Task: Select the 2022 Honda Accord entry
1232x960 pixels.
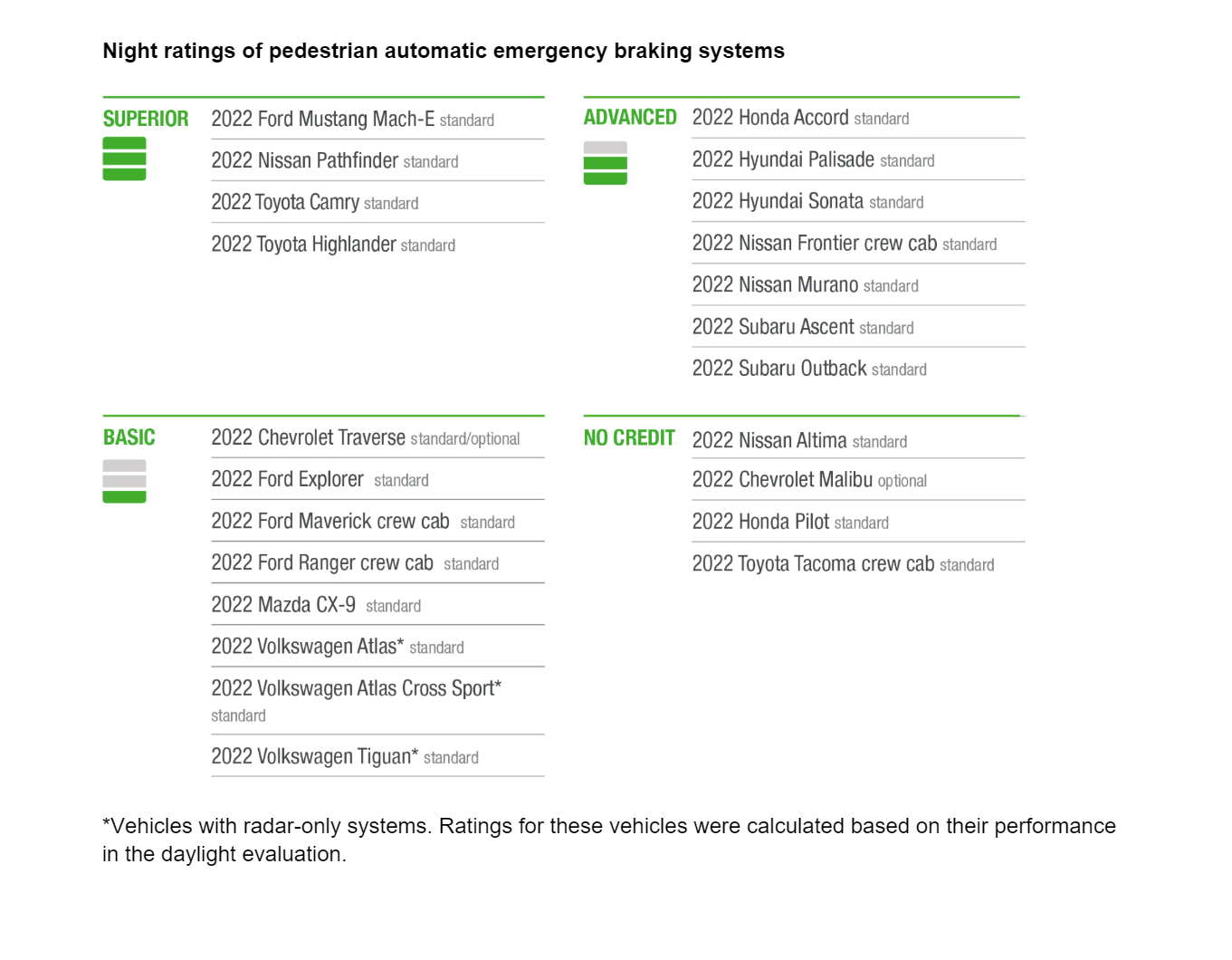Action: (800, 118)
